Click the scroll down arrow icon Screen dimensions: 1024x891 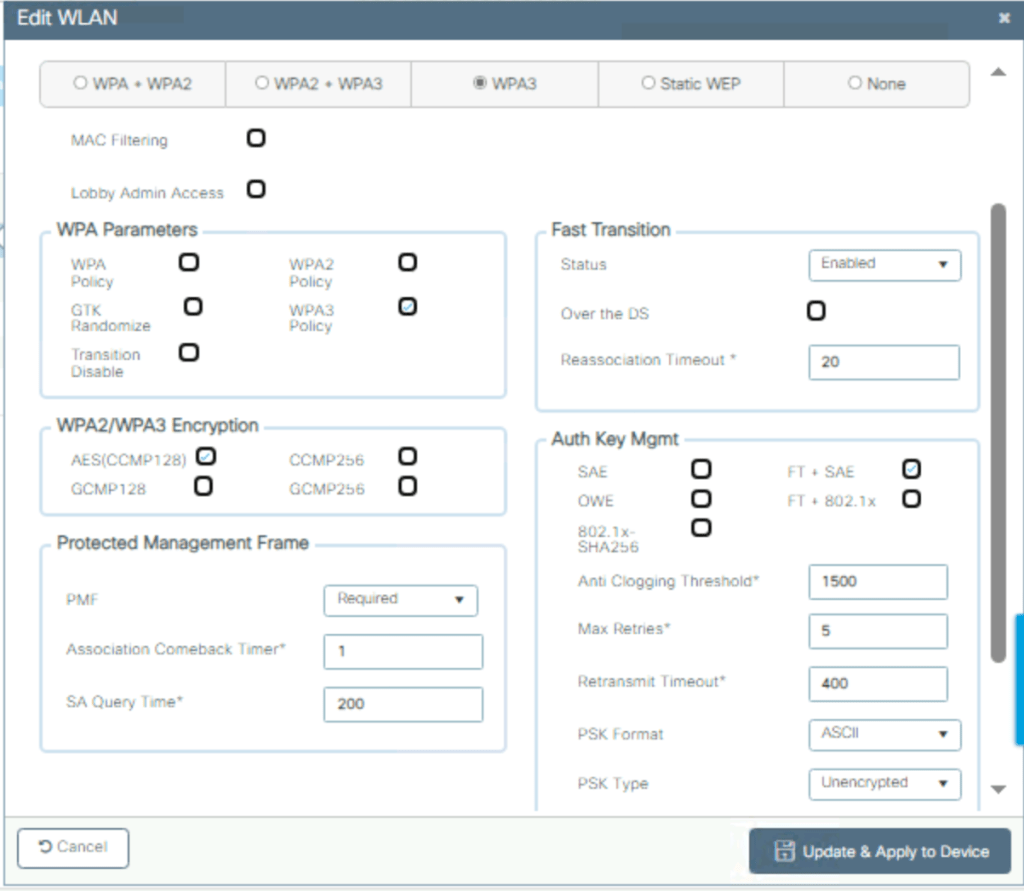click(x=997, y=789)
